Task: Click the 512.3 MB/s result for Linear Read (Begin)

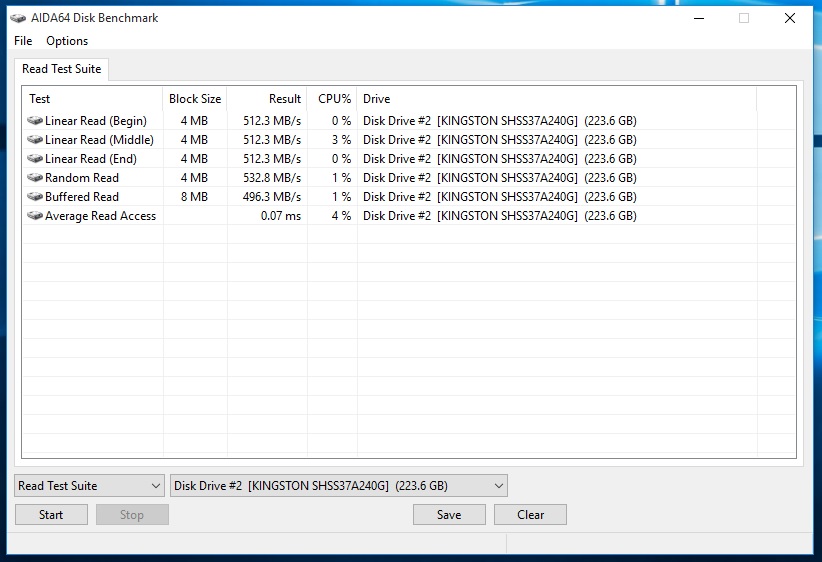Action: [x=272, y=121]
